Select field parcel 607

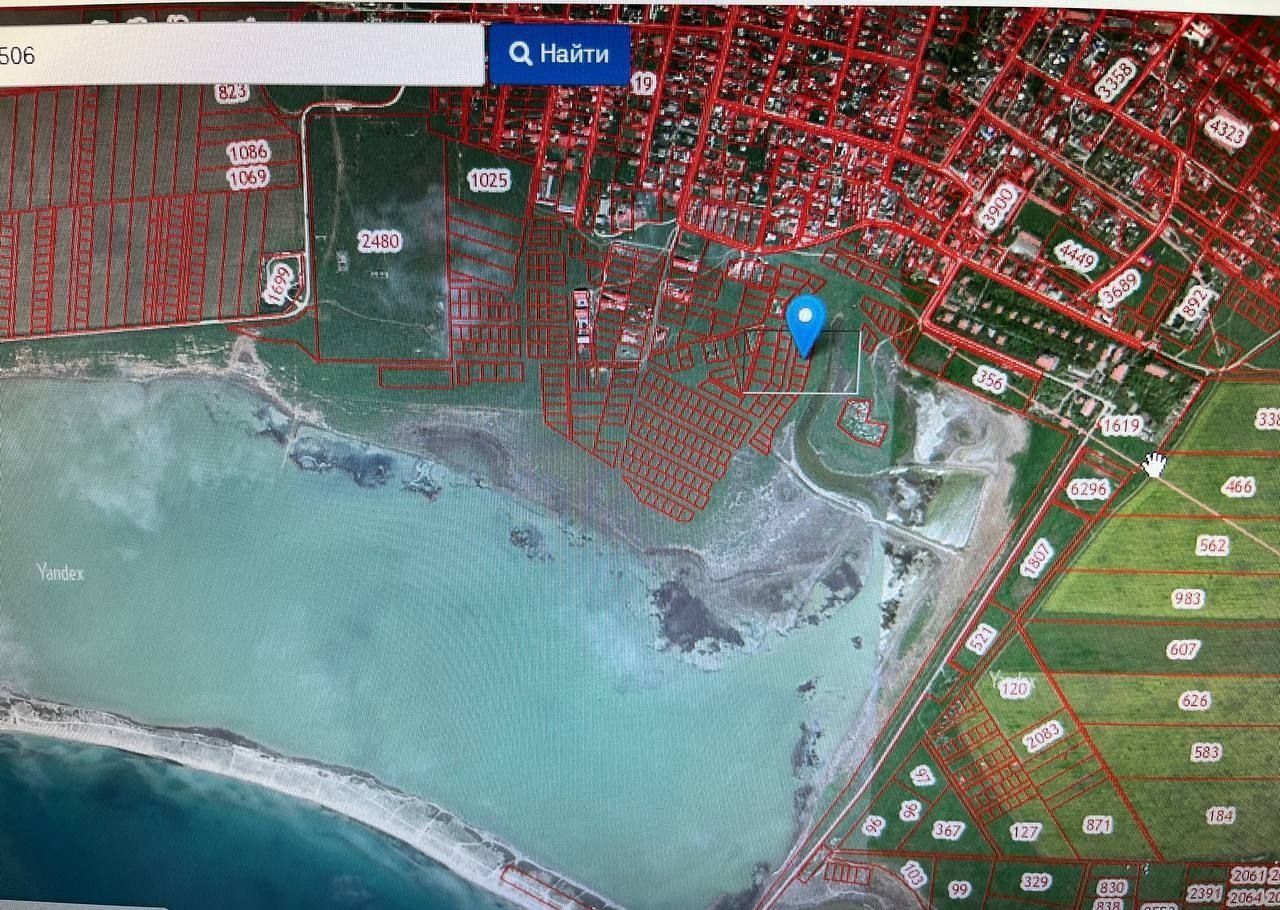coord(1183,649)
